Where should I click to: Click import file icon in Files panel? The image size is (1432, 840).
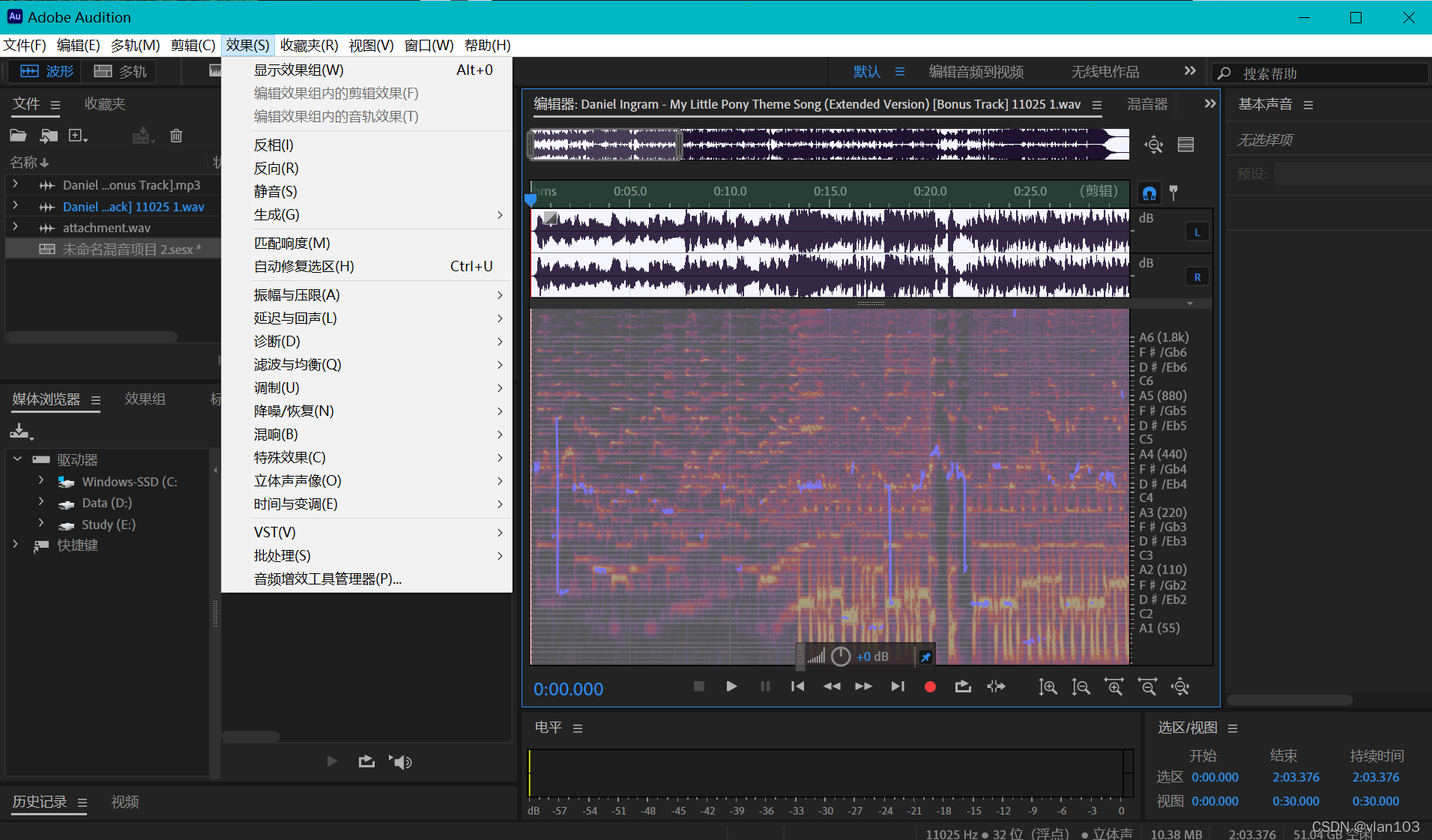(49, 136)
